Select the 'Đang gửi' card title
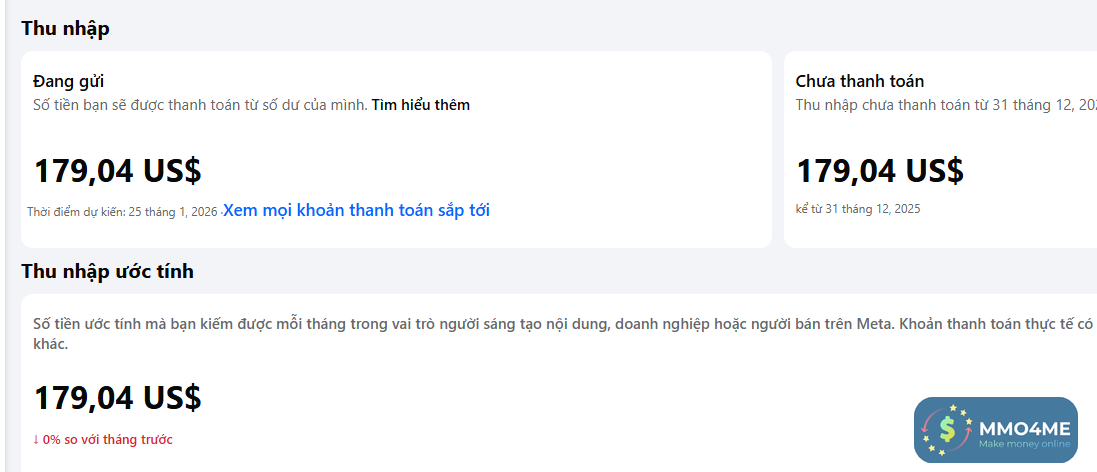 (x=69, y=81)
